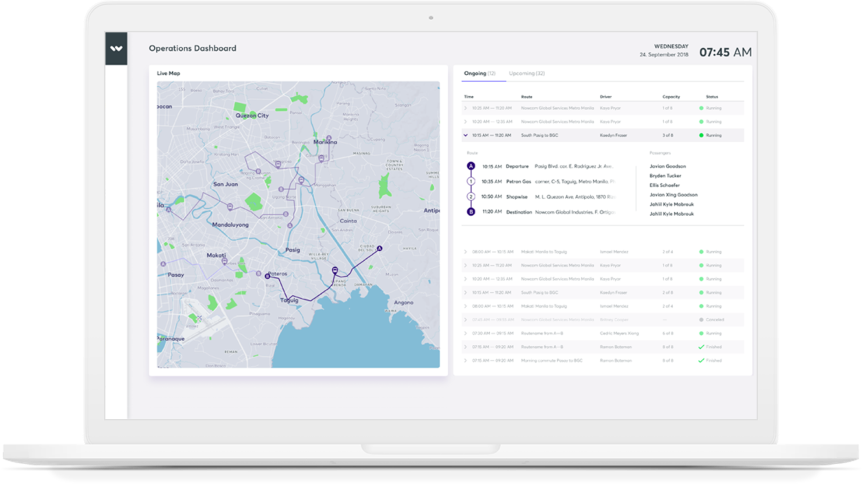Expand the Cedric Meyers Xiong route row
Screen dimensions: 862x484
466,333
